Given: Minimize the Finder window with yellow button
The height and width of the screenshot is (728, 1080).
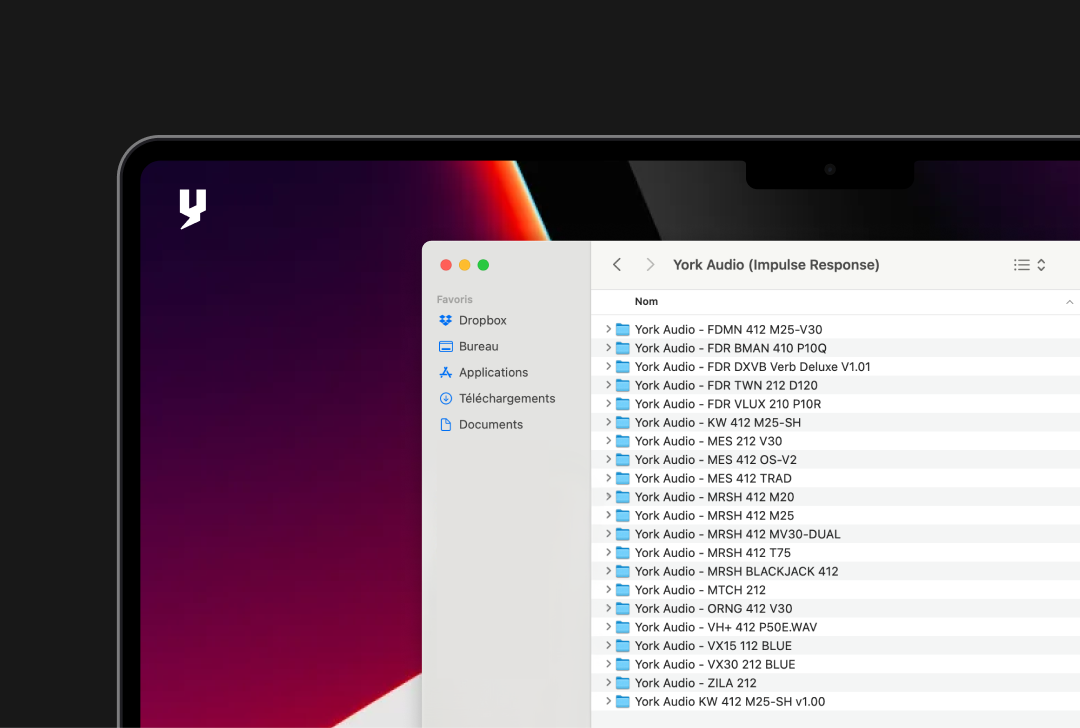Looking at the screenshot, I should pos(464,264).
